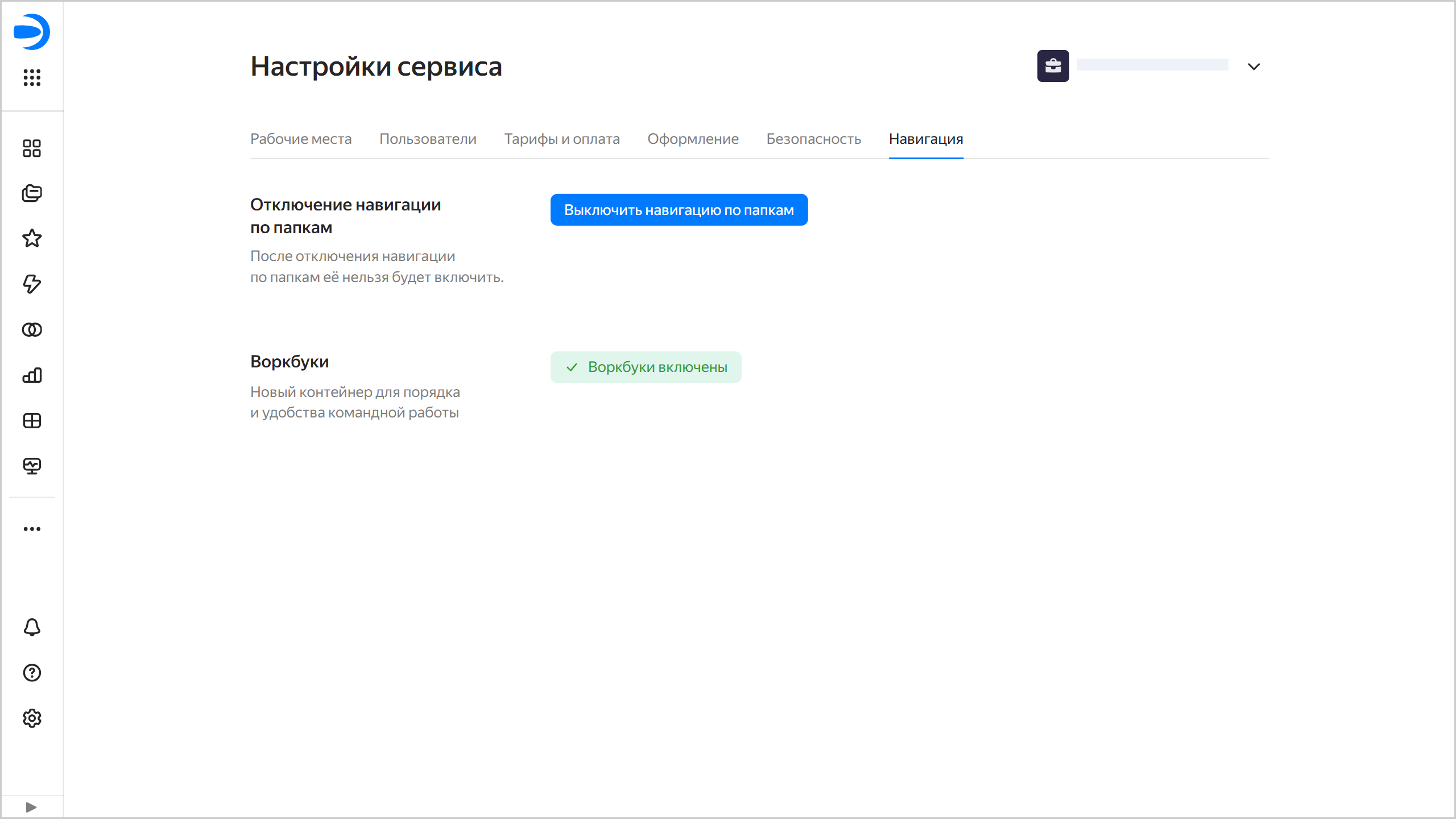Open the collections and workbooks sidebar icon
Image resolution: width=1456 pixels, height=819 pixels.
click(32, 193)
